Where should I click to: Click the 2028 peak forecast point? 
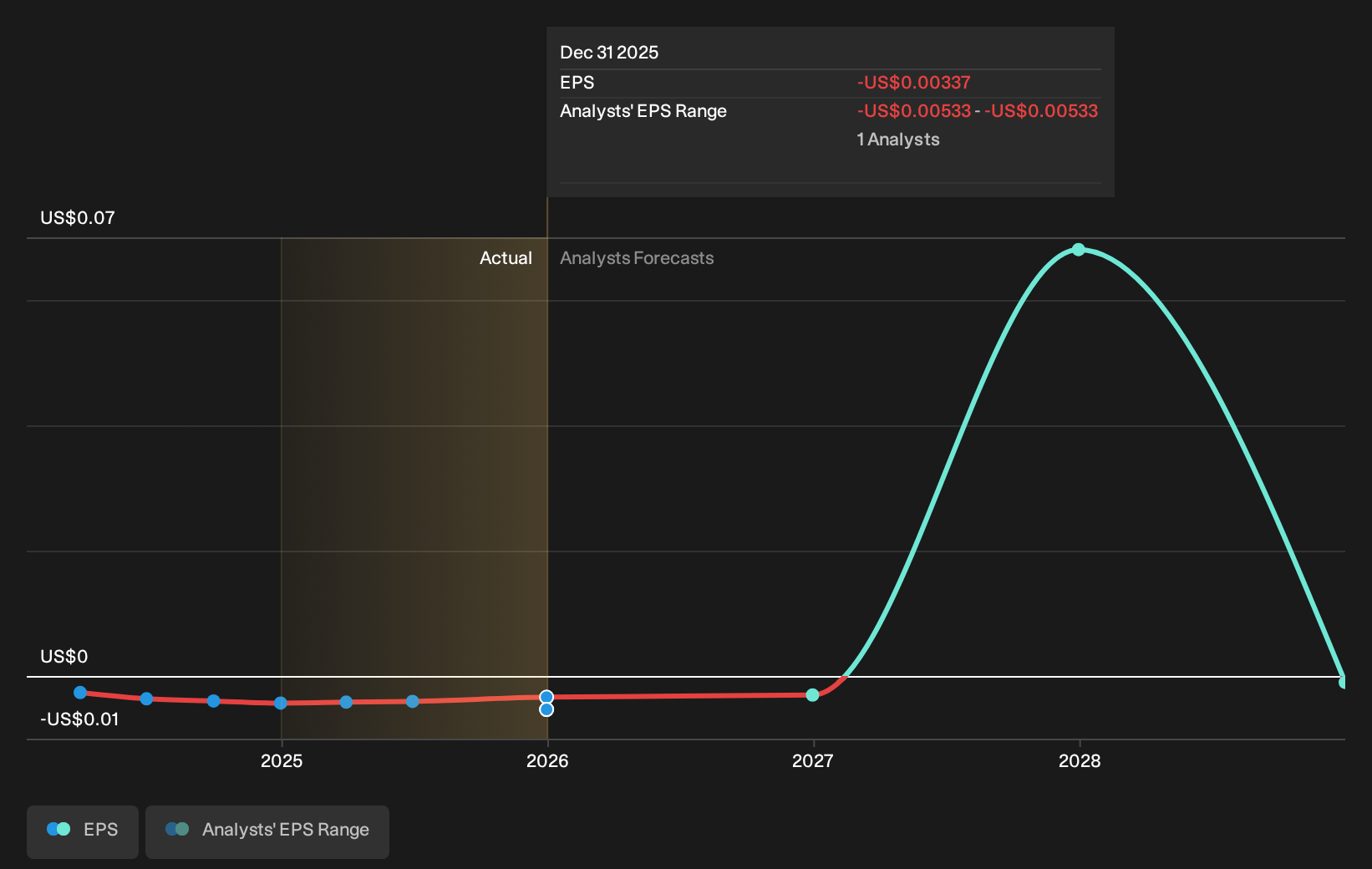[1079, 249]
